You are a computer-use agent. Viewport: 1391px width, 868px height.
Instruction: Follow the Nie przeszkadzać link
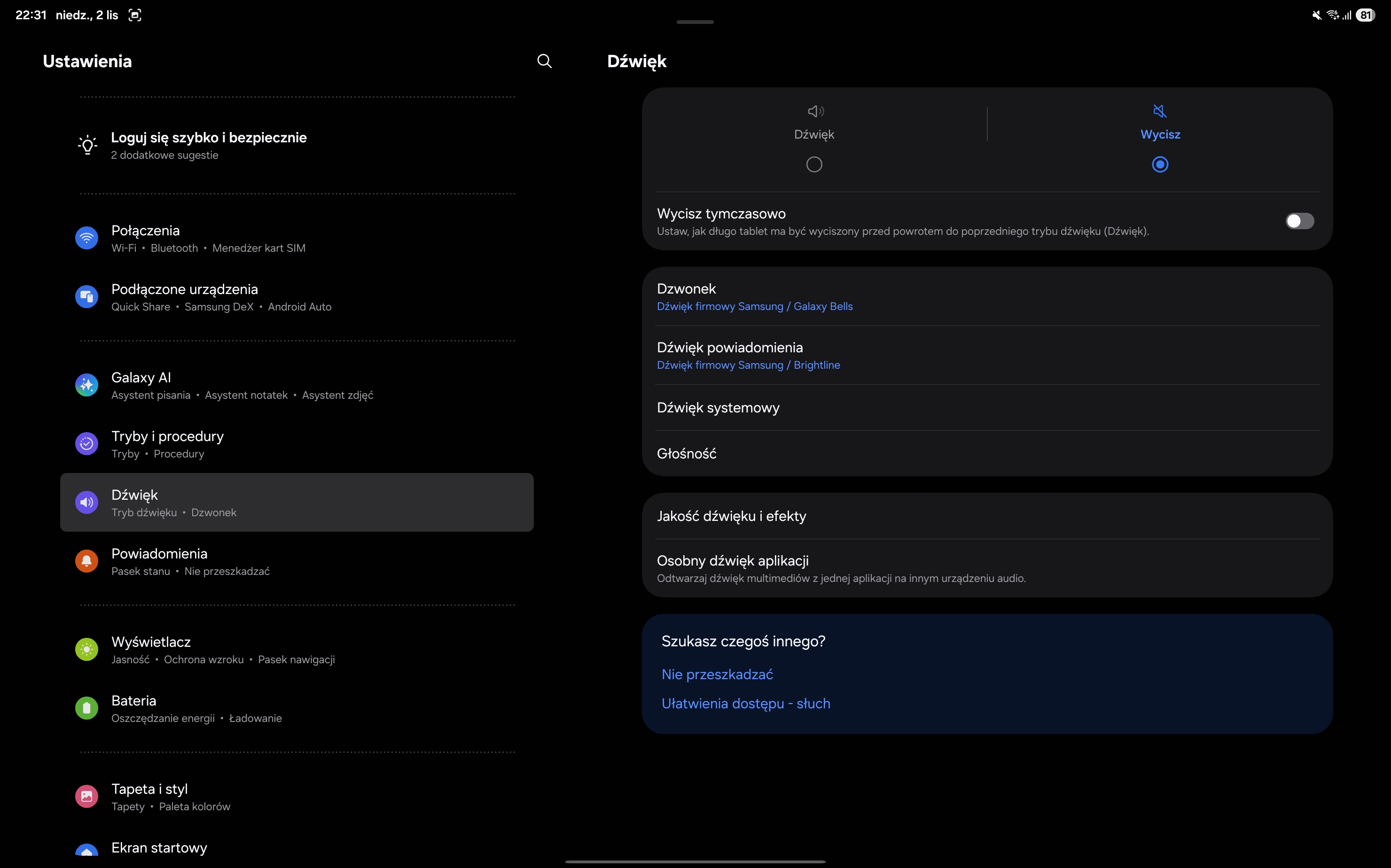[x=717, y=674]
